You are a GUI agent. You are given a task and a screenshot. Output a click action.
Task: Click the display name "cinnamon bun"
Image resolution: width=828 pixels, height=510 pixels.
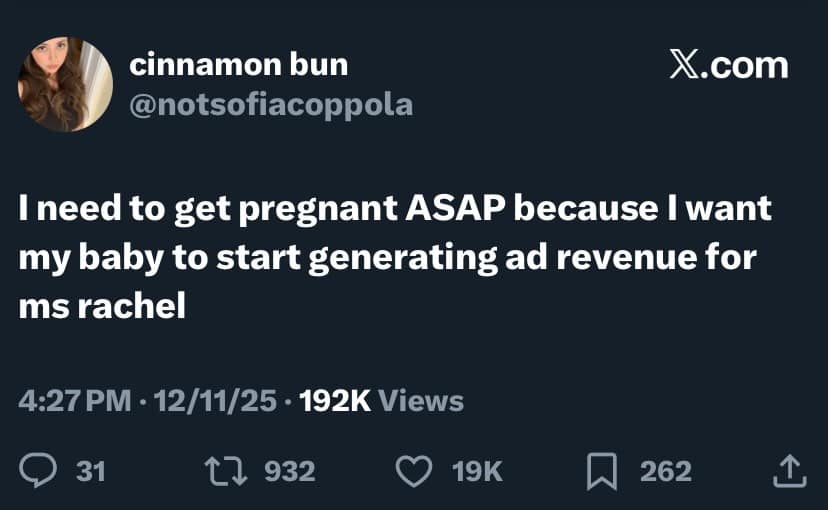(239, 65)
